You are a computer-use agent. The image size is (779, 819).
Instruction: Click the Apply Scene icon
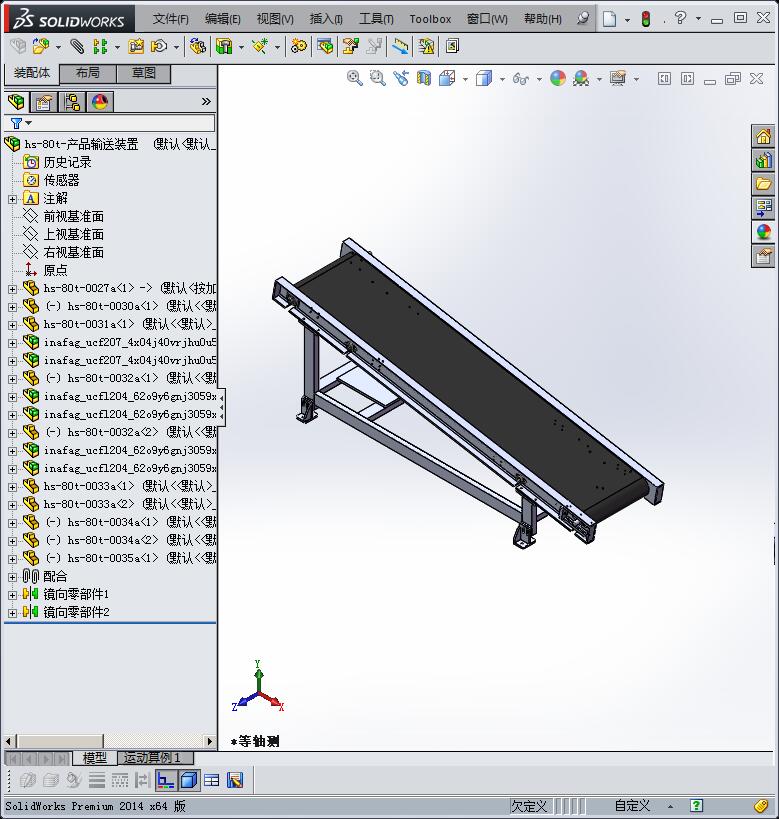click(x=581, y=78)
